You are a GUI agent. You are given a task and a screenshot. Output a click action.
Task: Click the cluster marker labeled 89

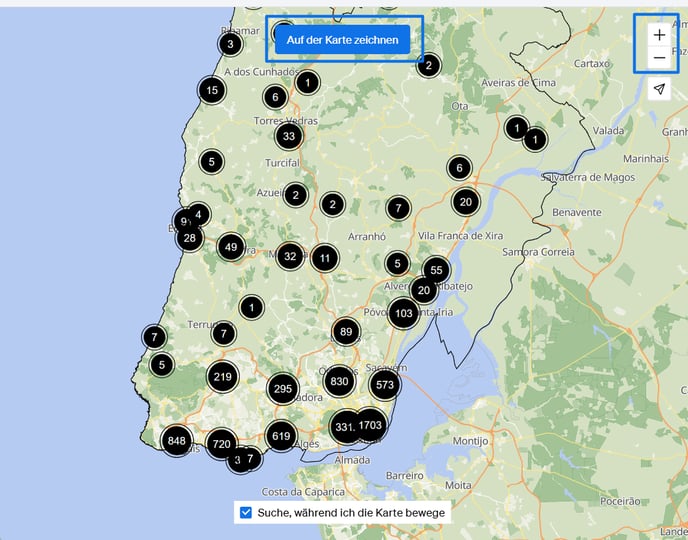point(346,332)
